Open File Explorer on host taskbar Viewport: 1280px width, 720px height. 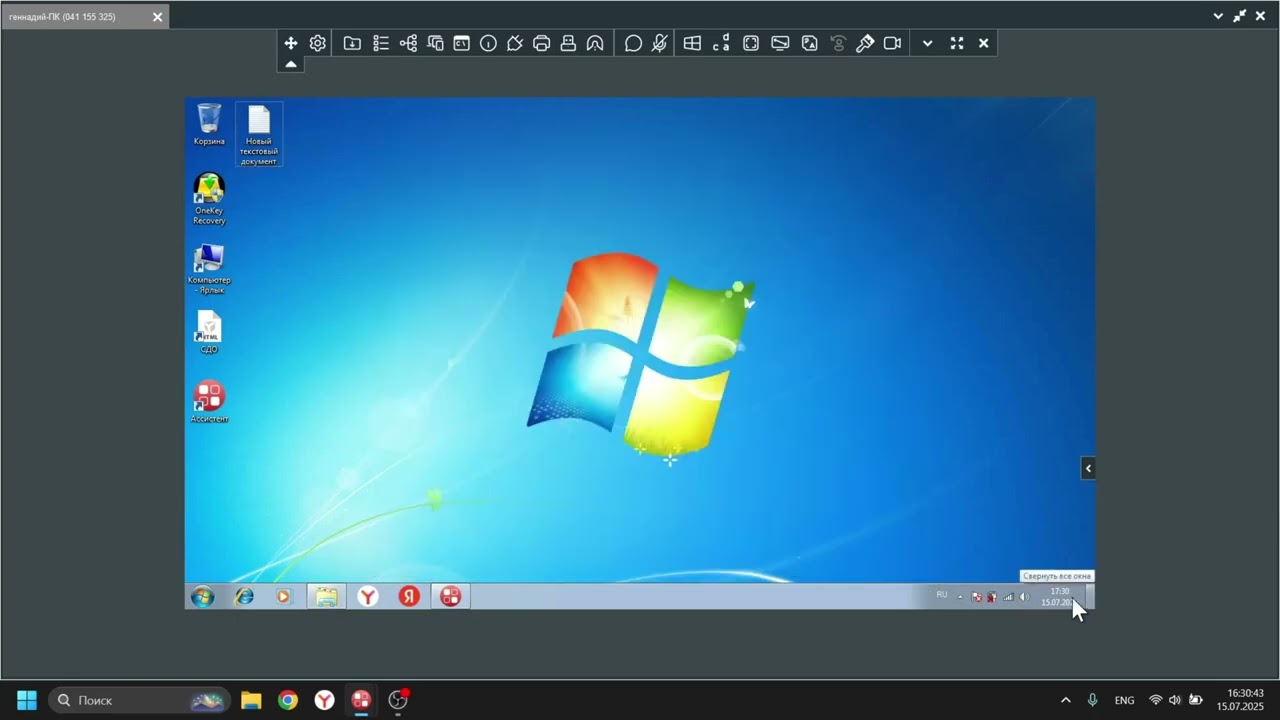click(x=251, y=700)
